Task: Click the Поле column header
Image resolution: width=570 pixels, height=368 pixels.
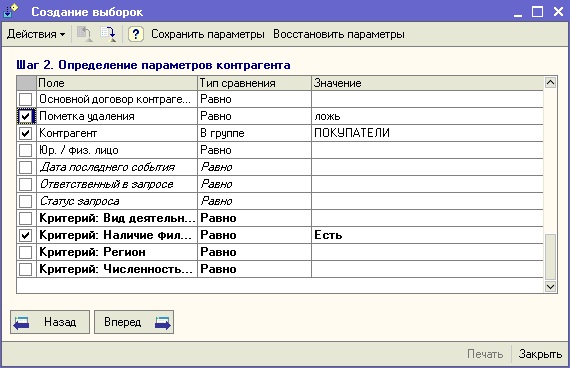Action: click(117, 83)
